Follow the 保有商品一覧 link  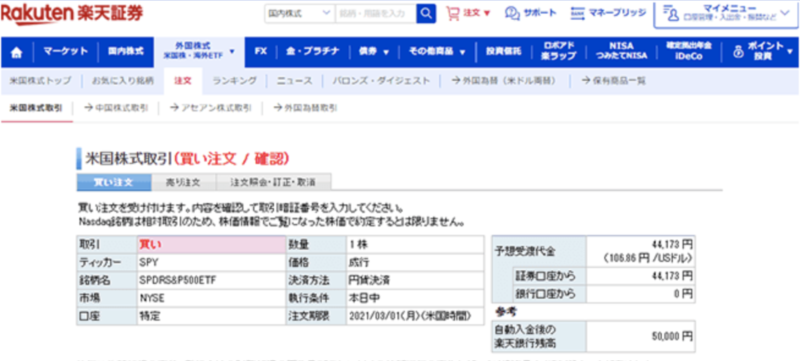pos(614,81)
